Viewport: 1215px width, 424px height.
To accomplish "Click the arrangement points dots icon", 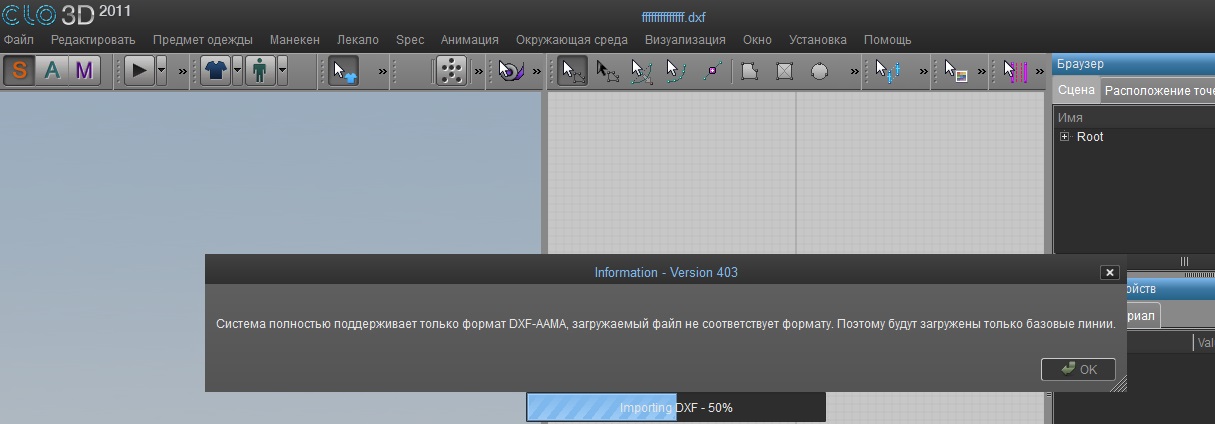I will tap(452, 71).
